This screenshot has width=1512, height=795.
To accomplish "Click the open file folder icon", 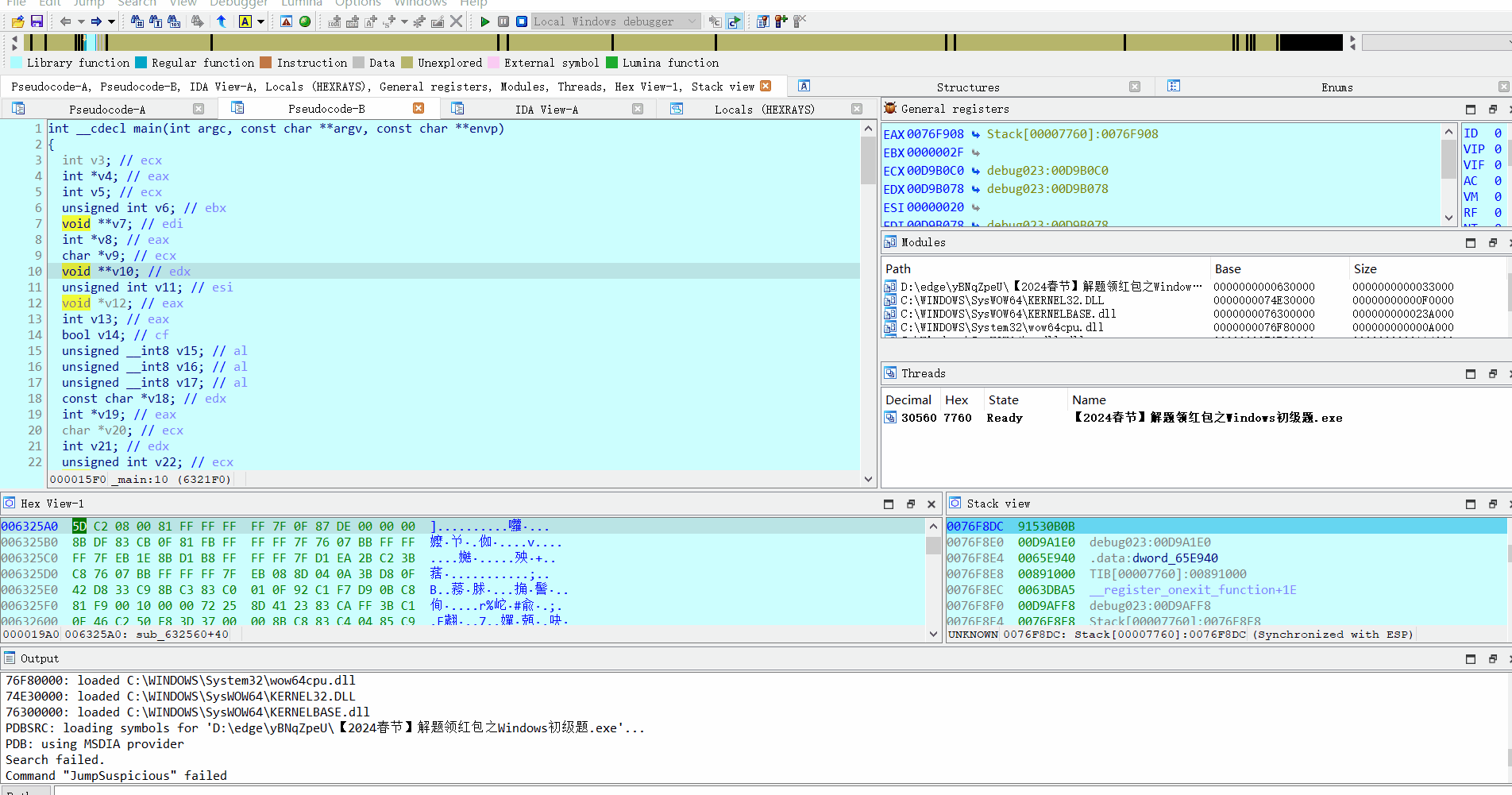I will tap(17, 21).
